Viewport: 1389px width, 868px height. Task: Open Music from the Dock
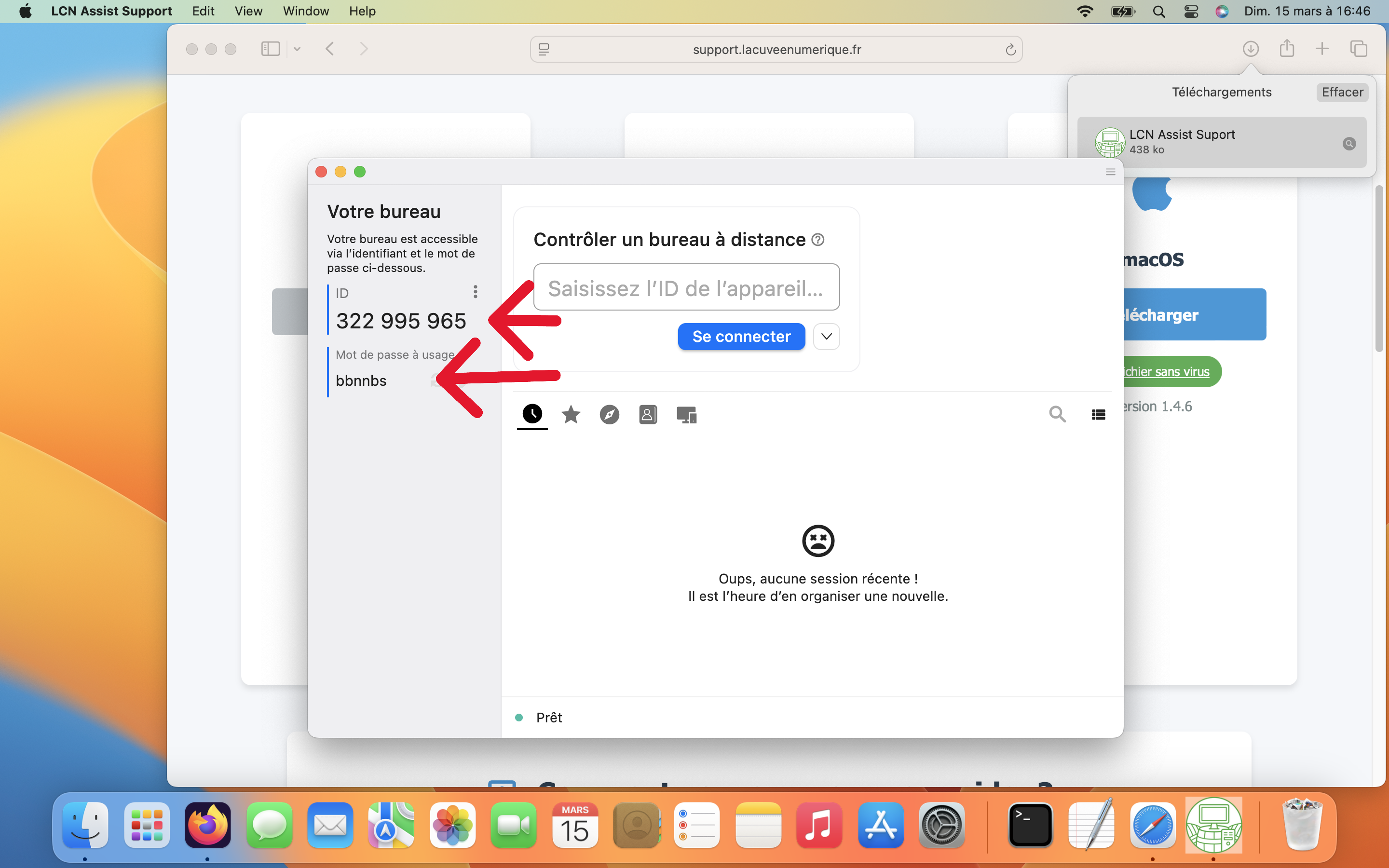(x=819, y=826)
